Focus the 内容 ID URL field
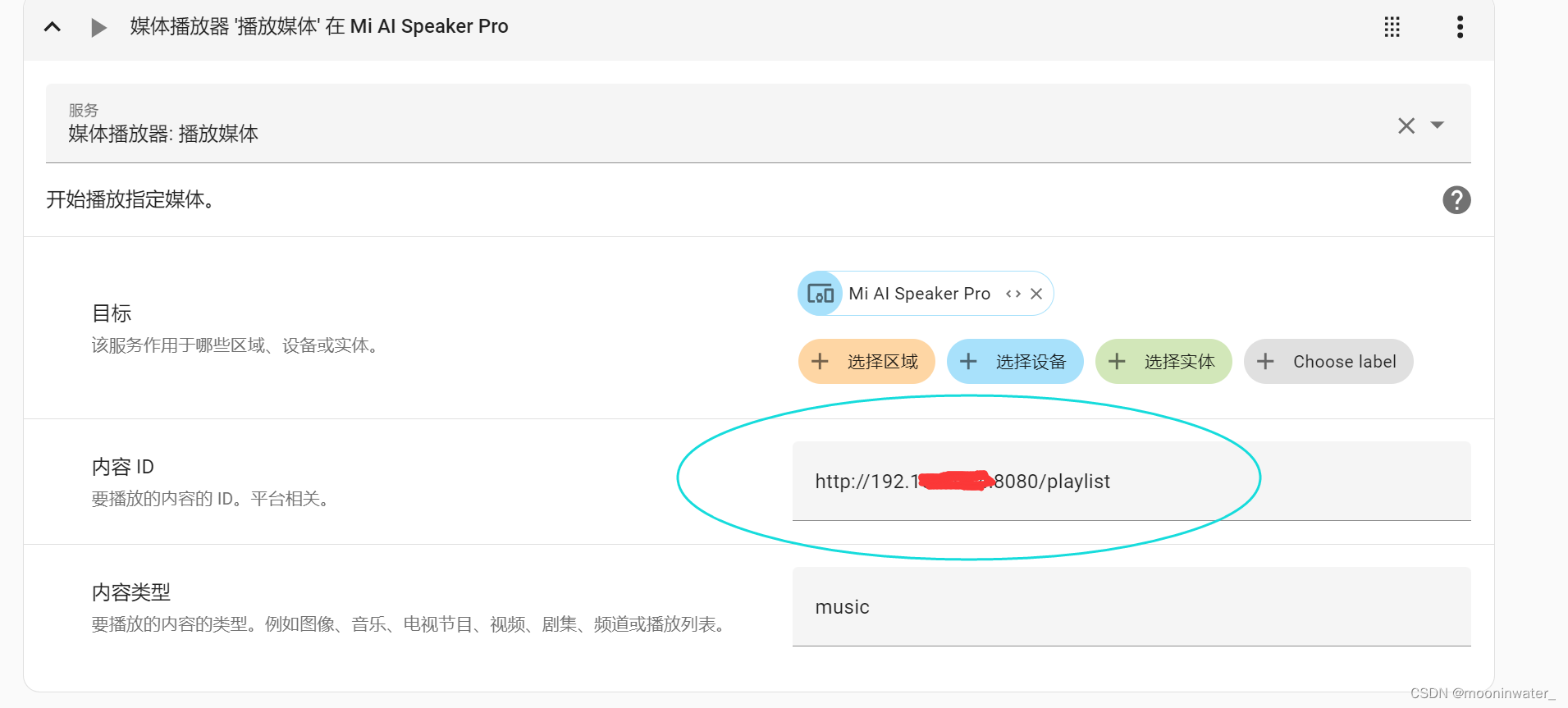This screenshot has height=708, width=1568. tap(1131, 481)
